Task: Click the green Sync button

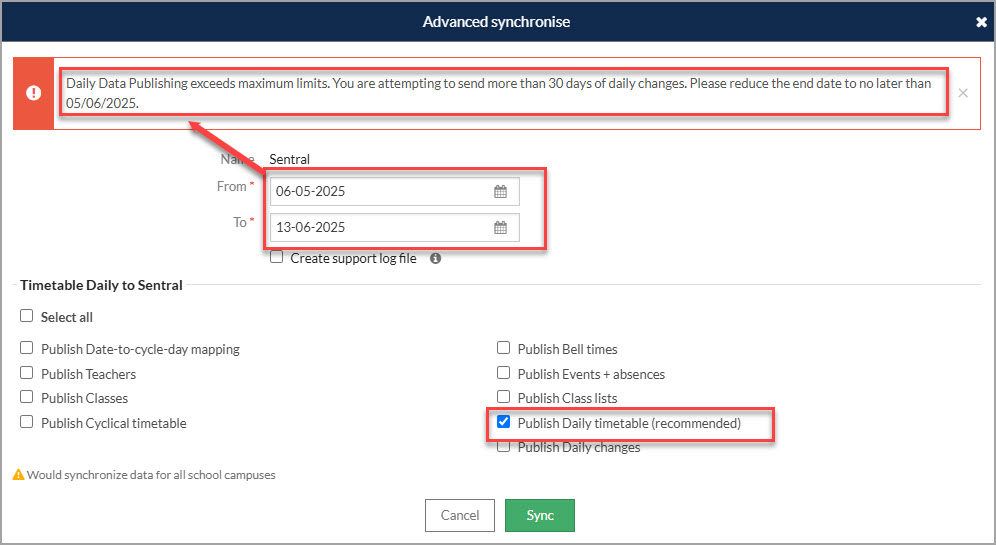Action: 540,515
